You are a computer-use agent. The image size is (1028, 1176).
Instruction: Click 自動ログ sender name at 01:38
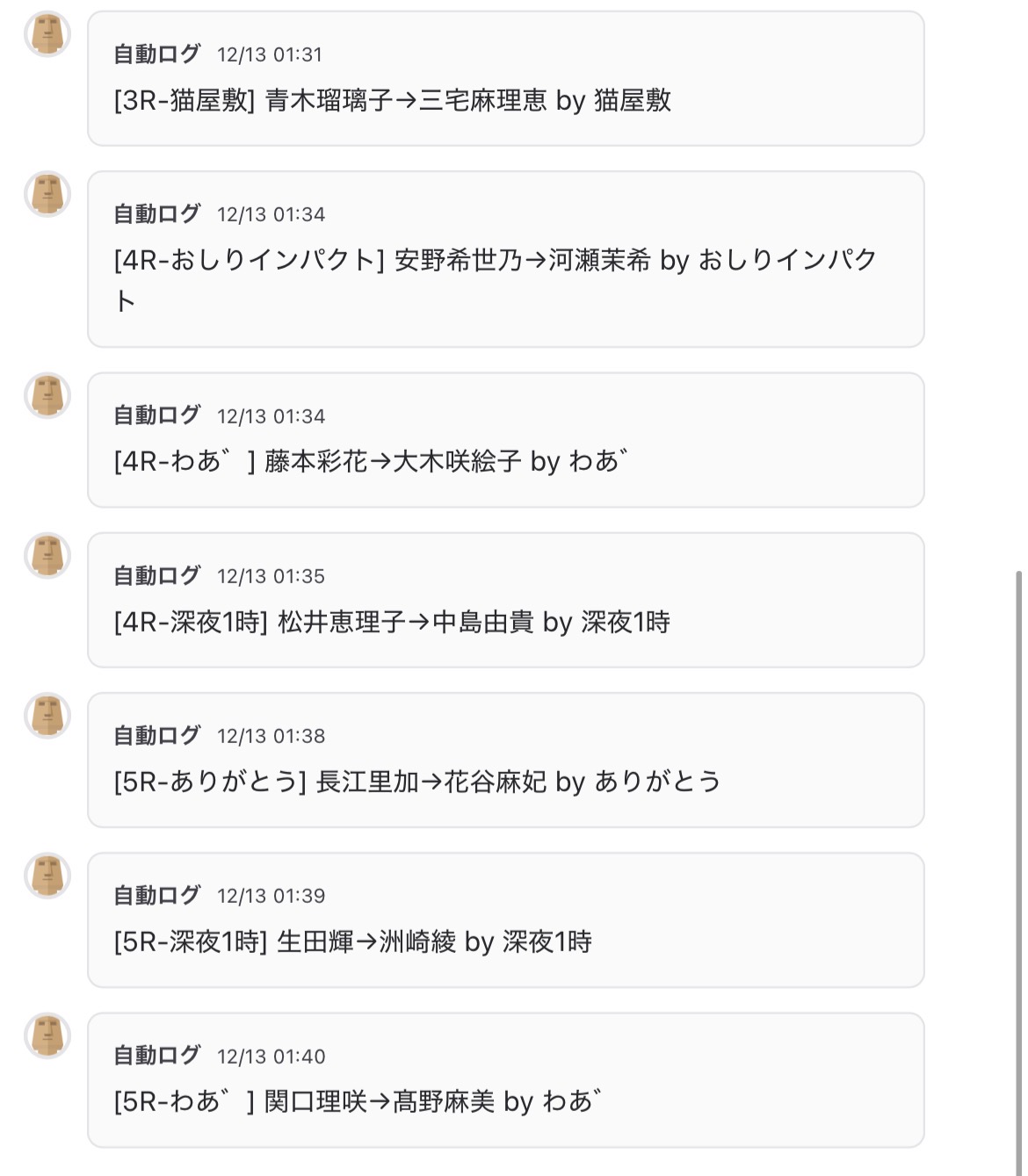pyautogui.click(x=157, y=735)
